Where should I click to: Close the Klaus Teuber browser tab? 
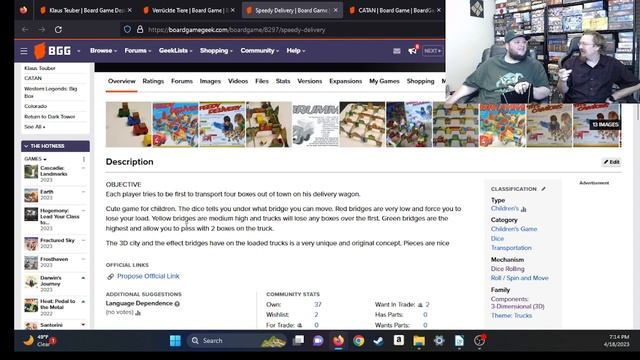click(x=129, y=10)
